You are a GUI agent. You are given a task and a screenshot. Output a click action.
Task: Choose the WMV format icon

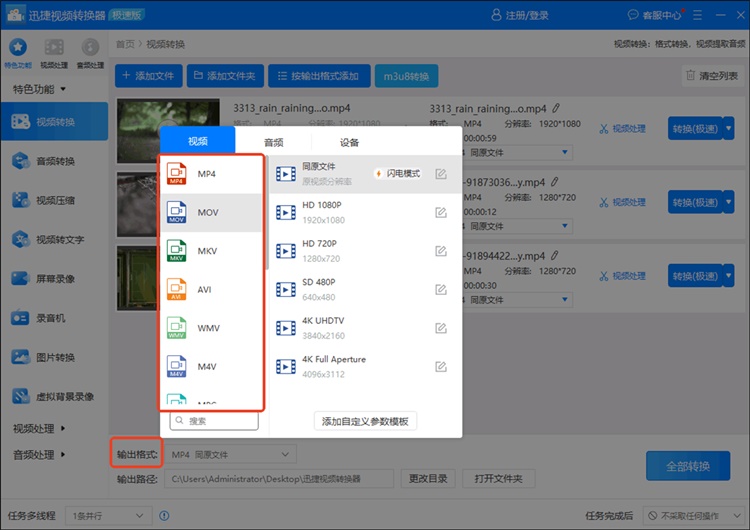click(176, 328)
